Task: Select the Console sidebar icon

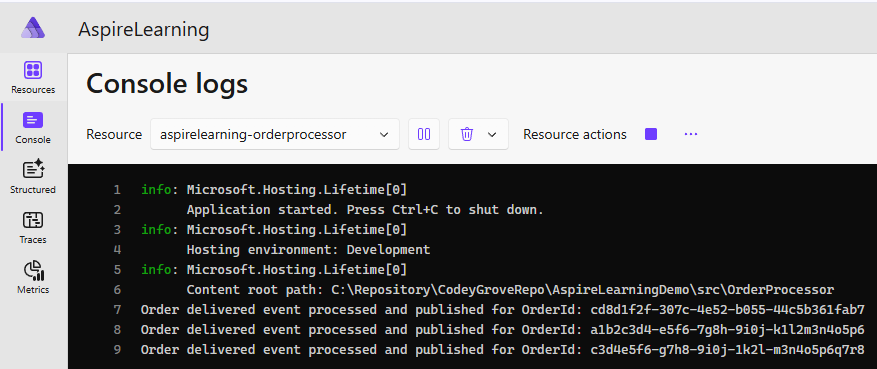Action: point(33,120)
